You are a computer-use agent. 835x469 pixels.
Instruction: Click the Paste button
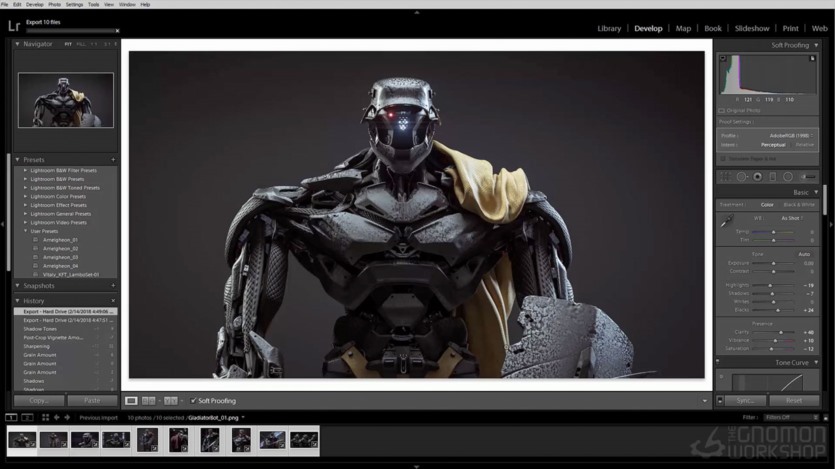(x=92, y=400)
